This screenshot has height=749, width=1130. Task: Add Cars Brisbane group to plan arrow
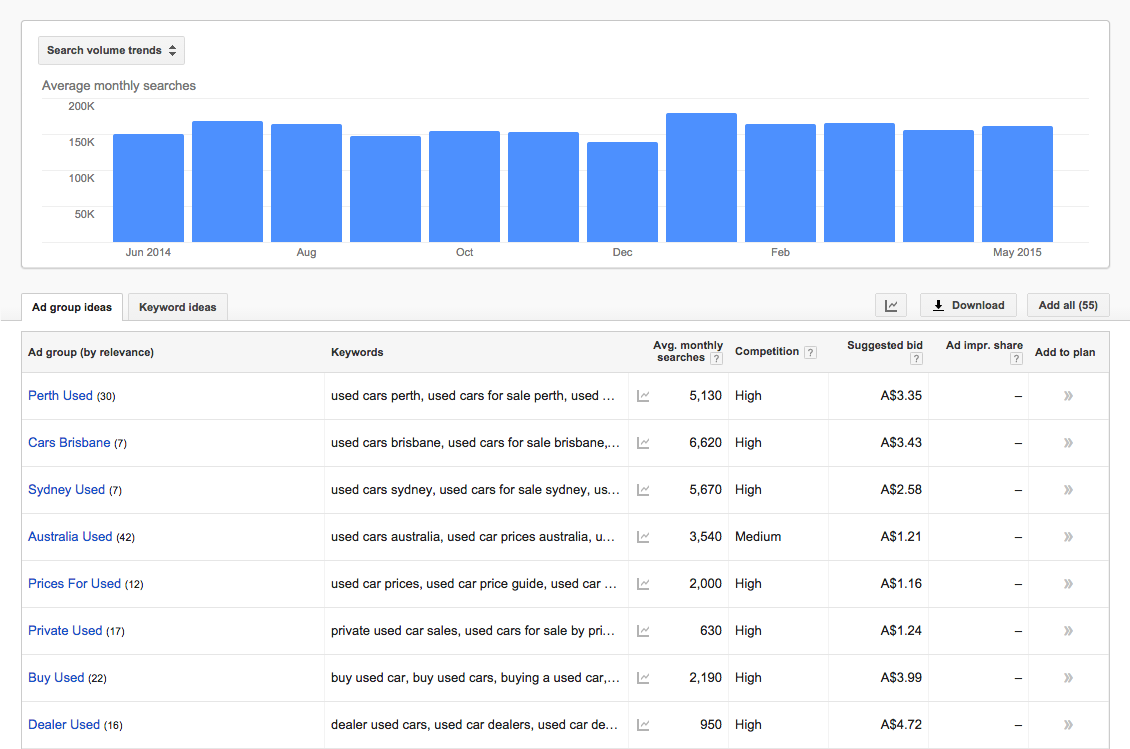[1068, 443]
